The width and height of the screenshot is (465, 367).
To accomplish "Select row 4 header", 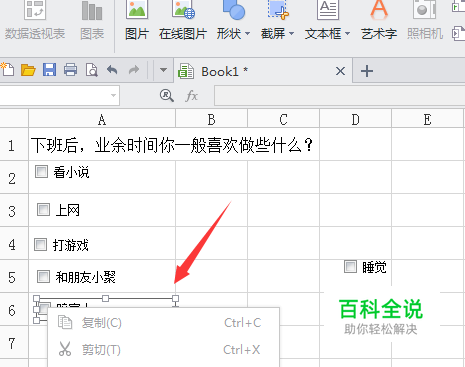I will click(x=14, y=243).
